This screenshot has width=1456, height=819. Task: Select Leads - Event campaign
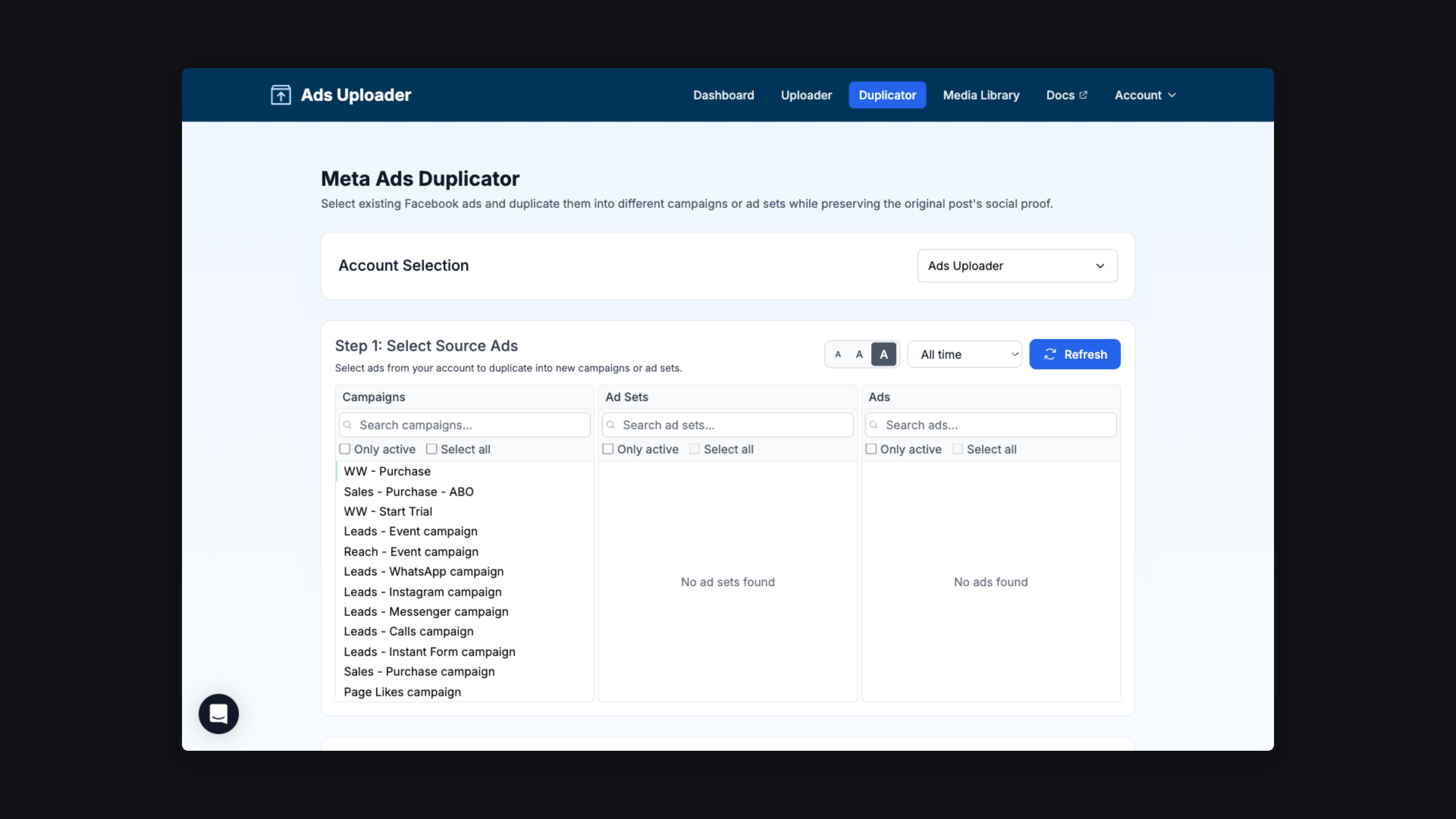464,531
